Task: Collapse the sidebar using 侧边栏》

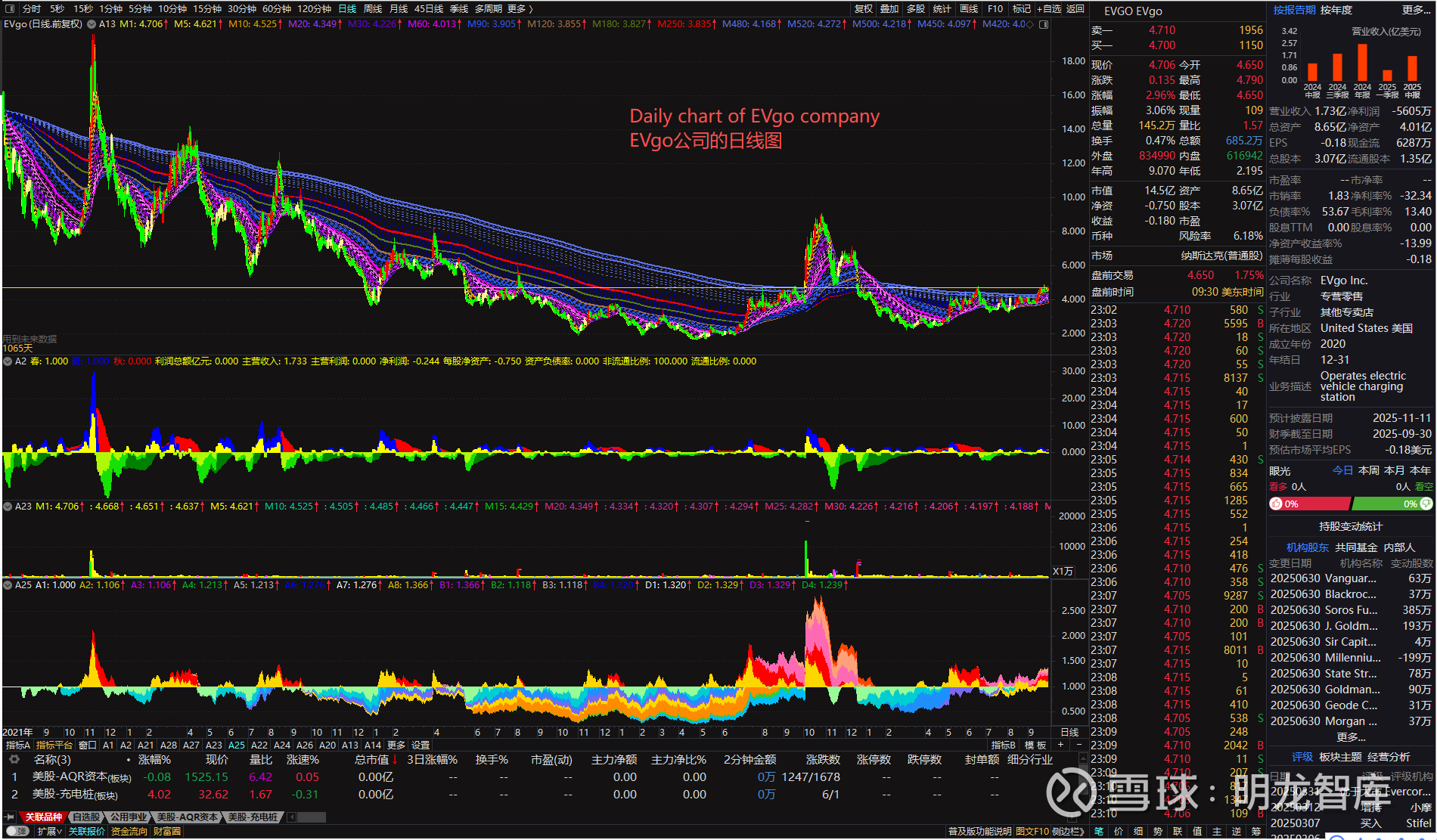Action: [x=1068, y=832]
